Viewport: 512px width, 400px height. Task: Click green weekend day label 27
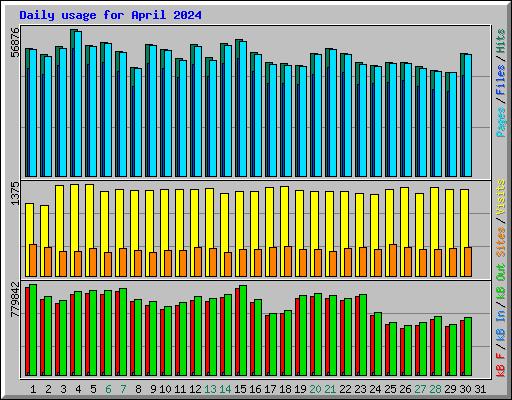[420, 389]
